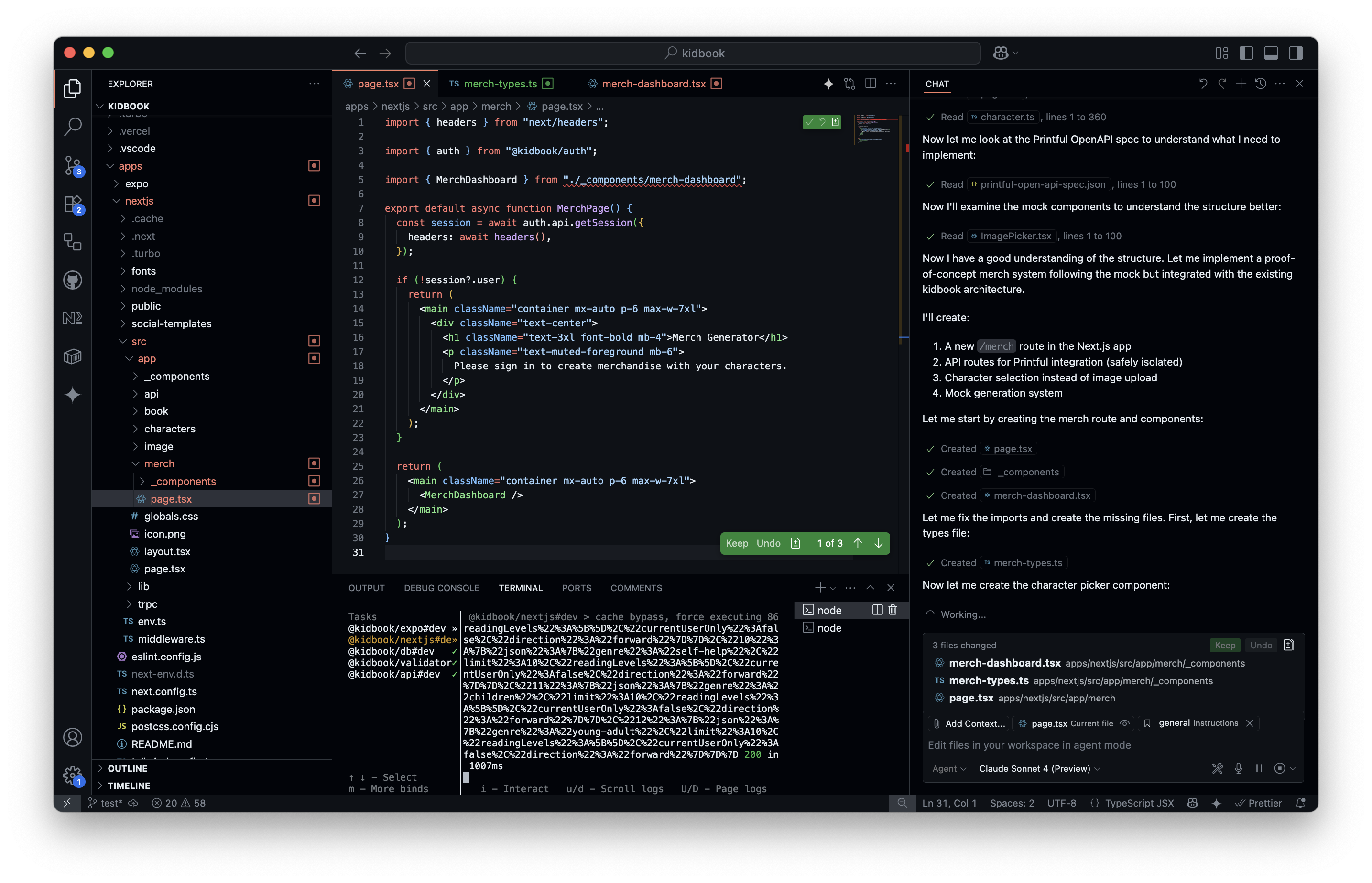
Task: Switch to the DEBUG CONSOLE panel tab
Action: coord(441,588)
